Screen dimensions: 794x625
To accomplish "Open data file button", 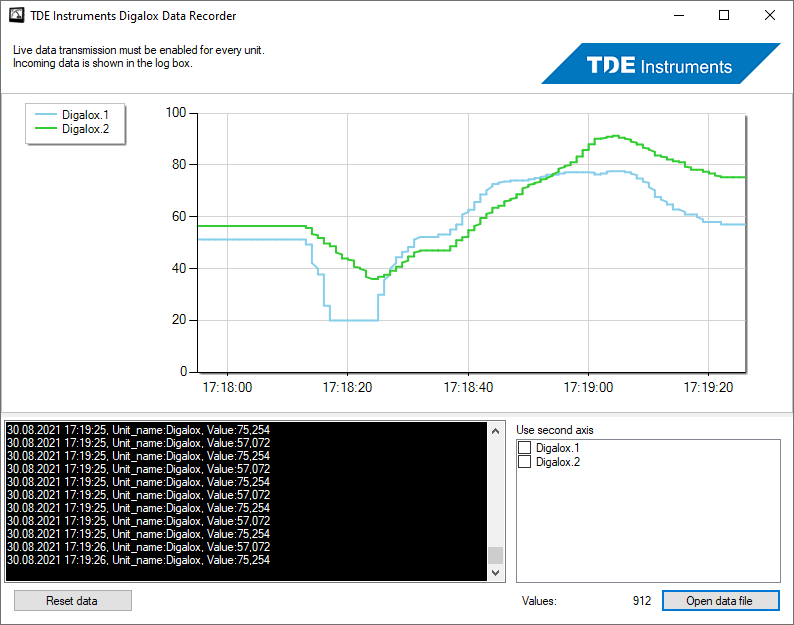I will [720, 601].
